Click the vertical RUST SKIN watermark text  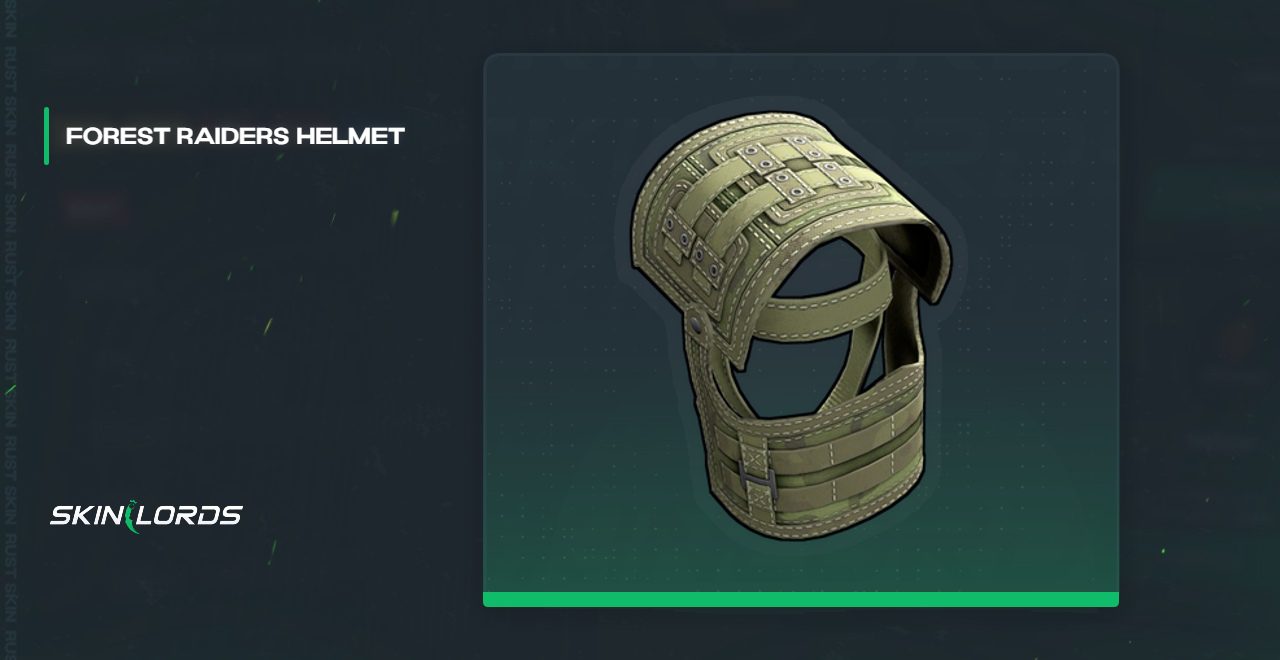10,330
